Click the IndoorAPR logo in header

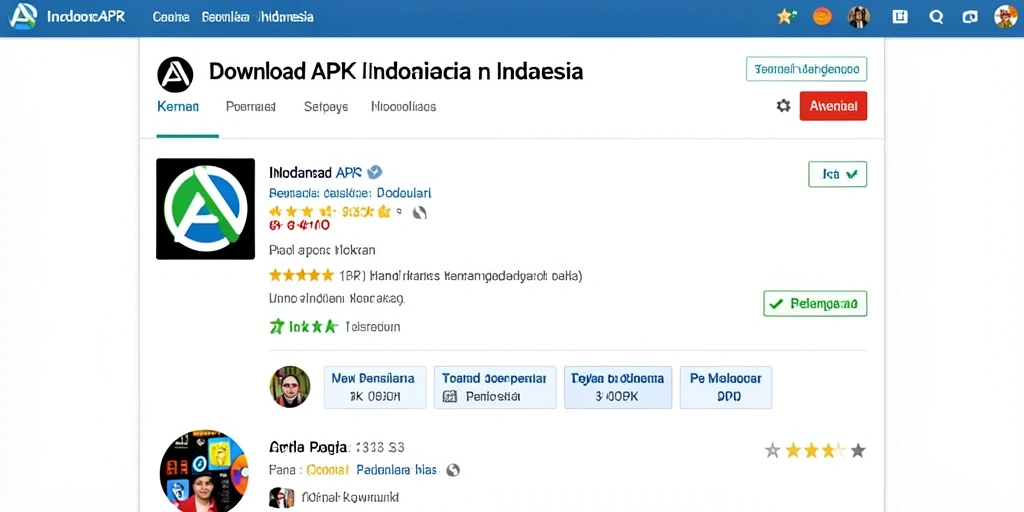[23, 16]
